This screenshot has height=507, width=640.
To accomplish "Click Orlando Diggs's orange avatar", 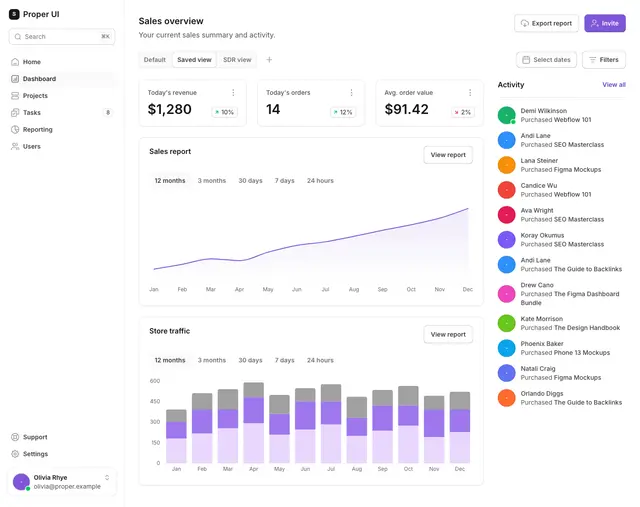I will pyautogui.click(x=507, y=398).
